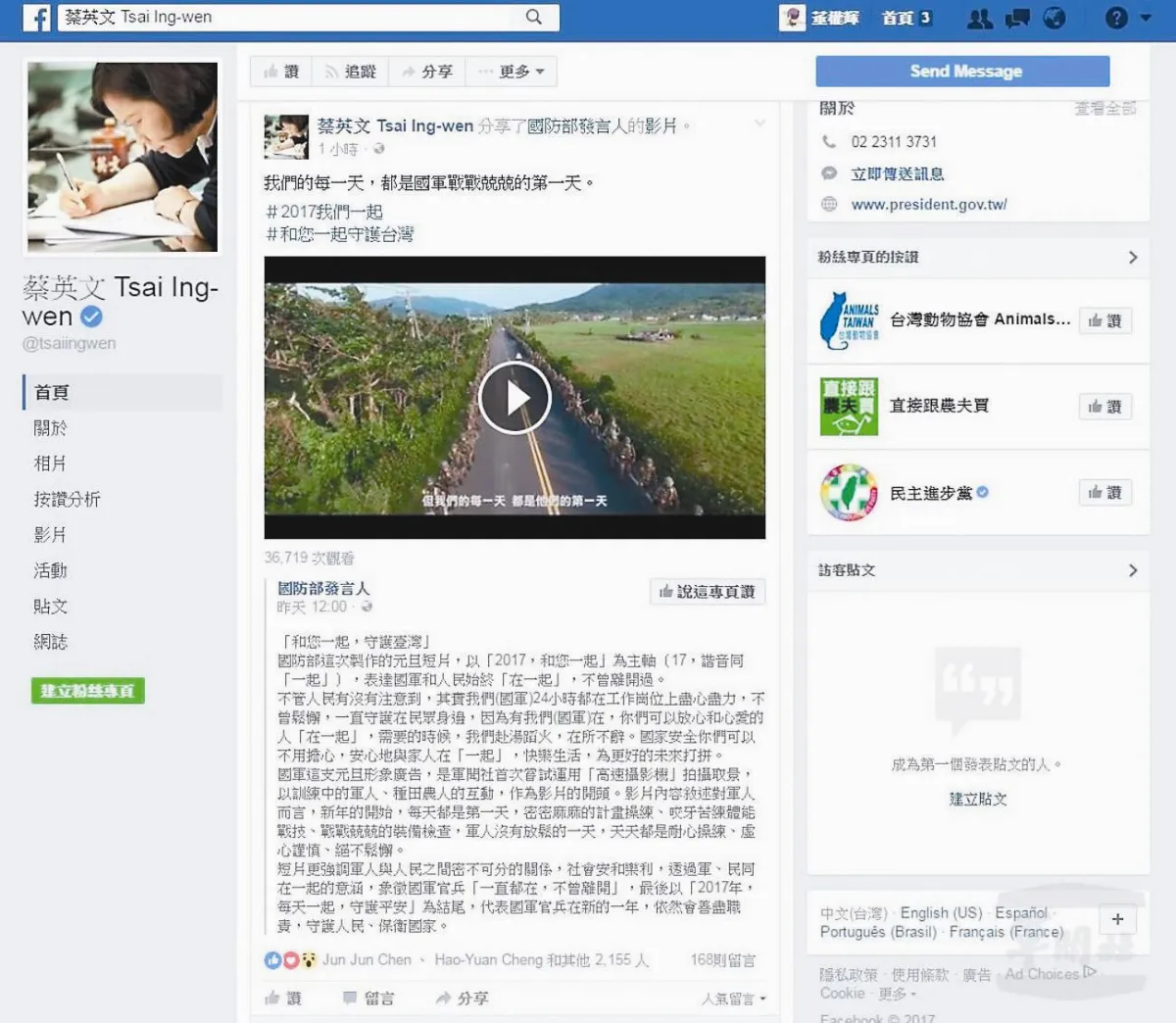Click the 建立粉絲專頁 green button

click(x=87, y=691)
